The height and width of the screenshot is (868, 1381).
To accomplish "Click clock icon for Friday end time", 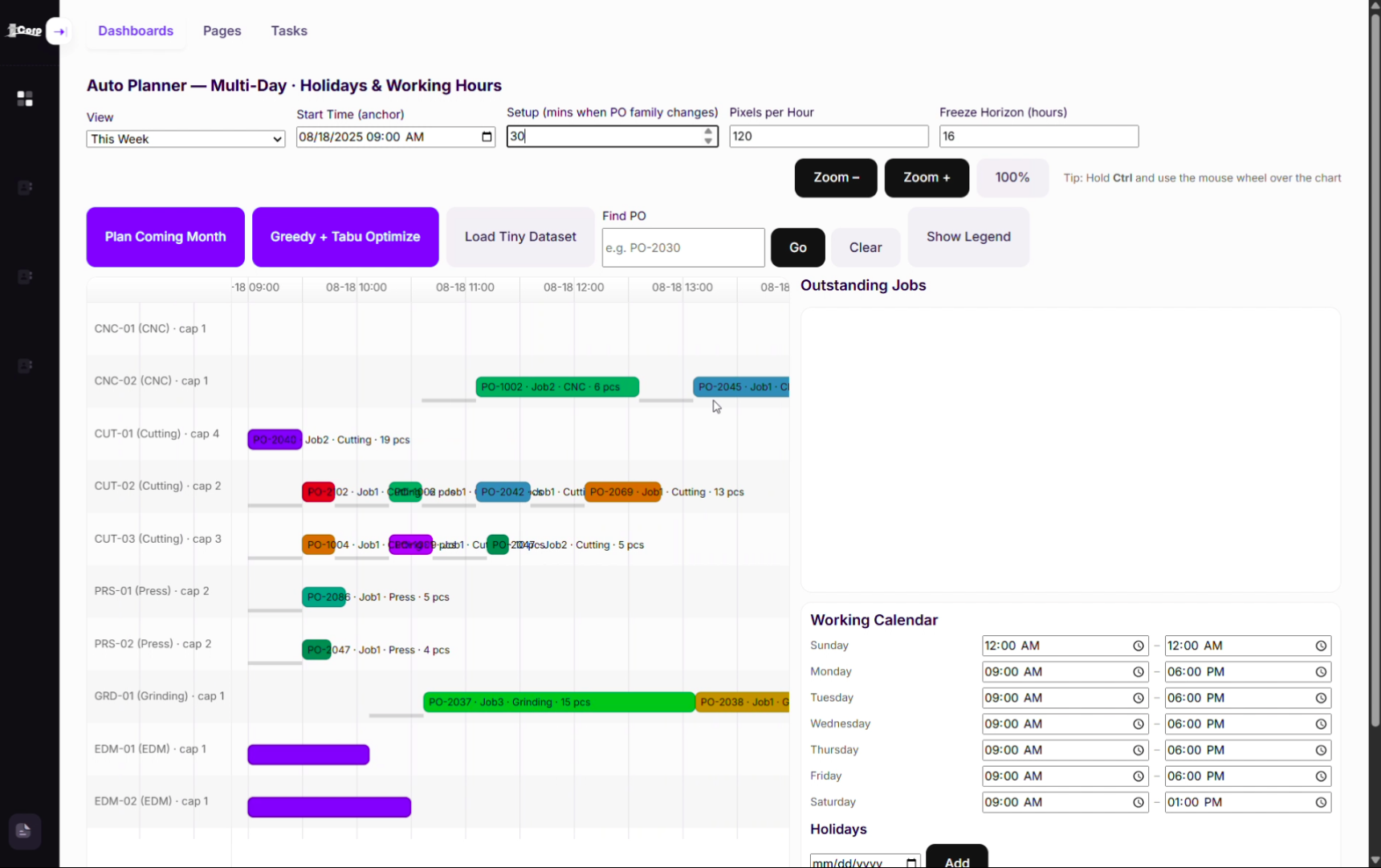I will pyautogui.click(x=1320, y=776).
